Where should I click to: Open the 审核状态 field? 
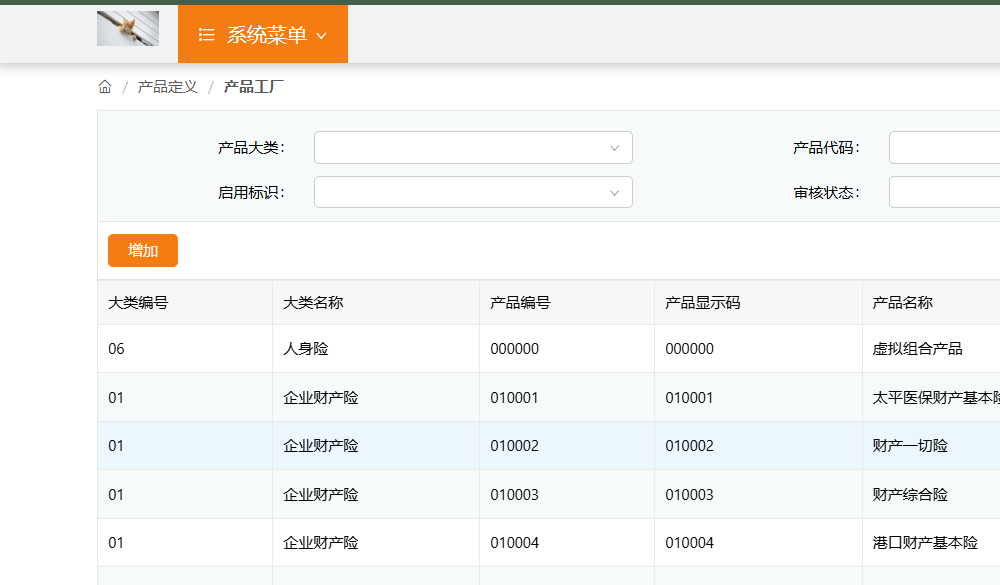(945, 192)
